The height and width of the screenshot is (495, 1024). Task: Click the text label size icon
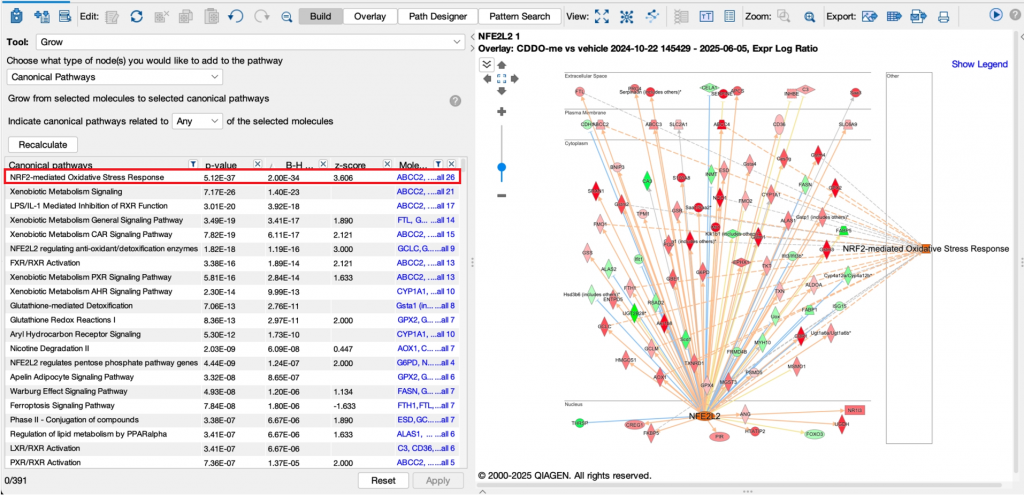point(706,16)
